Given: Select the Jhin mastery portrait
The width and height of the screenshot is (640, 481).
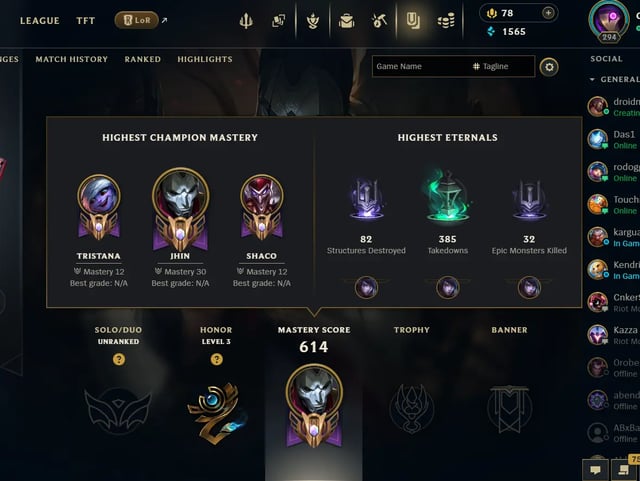Looking at the screenshot, I should [180, 209].
